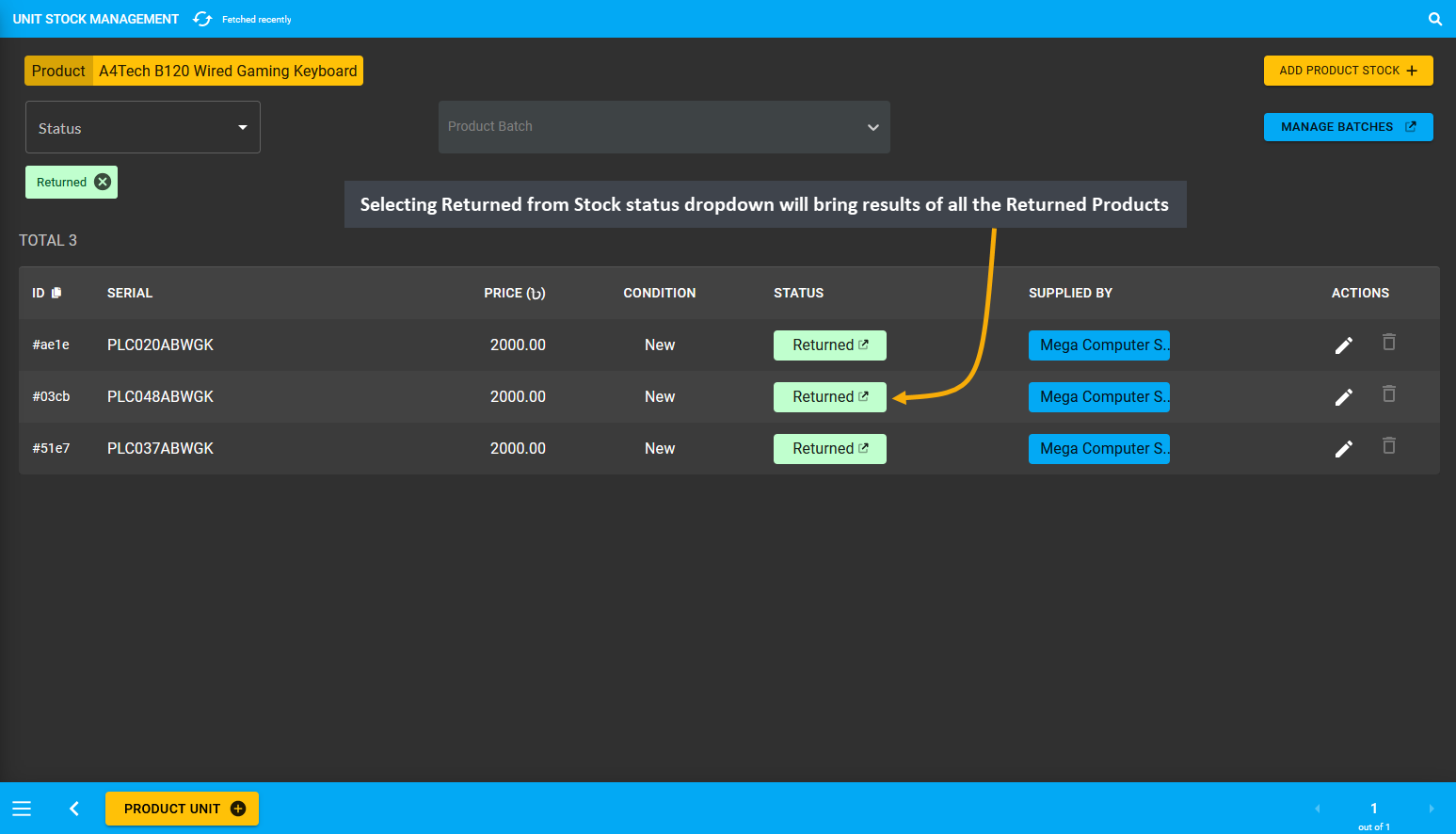The width and height of the screenshot is (1456, 834).
Task: Go to previous page arrow
Action: tap(1318, 809)
